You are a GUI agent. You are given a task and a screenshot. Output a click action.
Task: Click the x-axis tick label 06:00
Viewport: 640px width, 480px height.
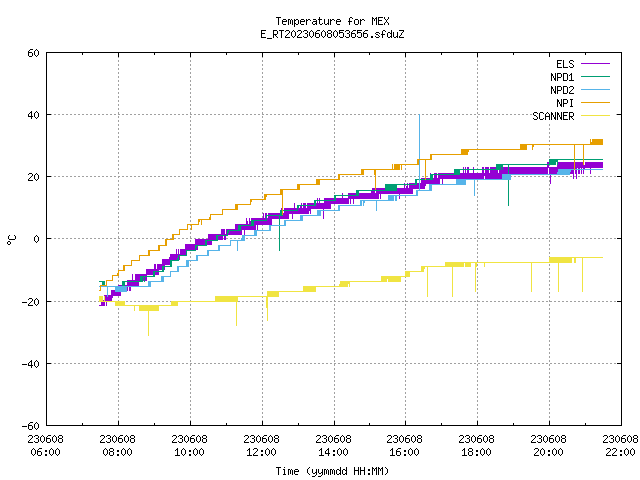pos(45,453)
